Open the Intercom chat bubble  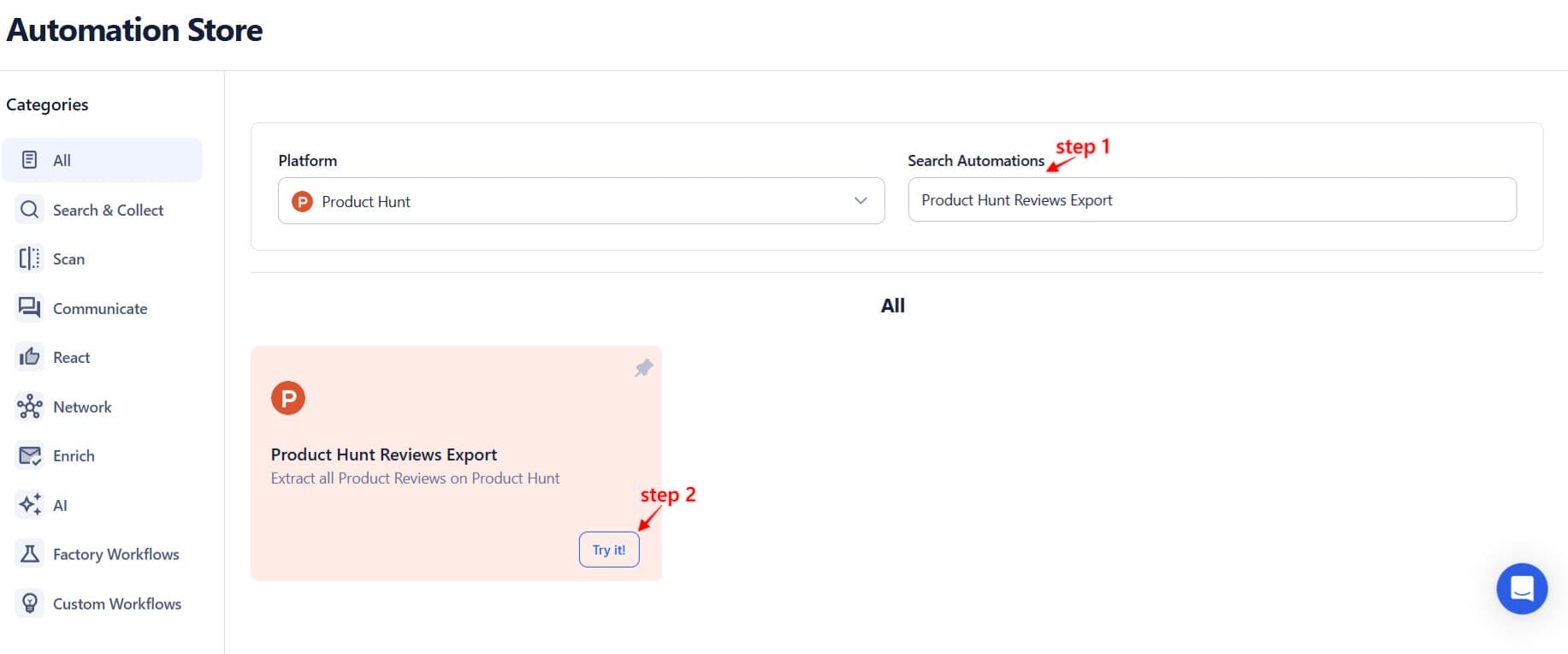pyautogui.click(x=1522, y=589)
